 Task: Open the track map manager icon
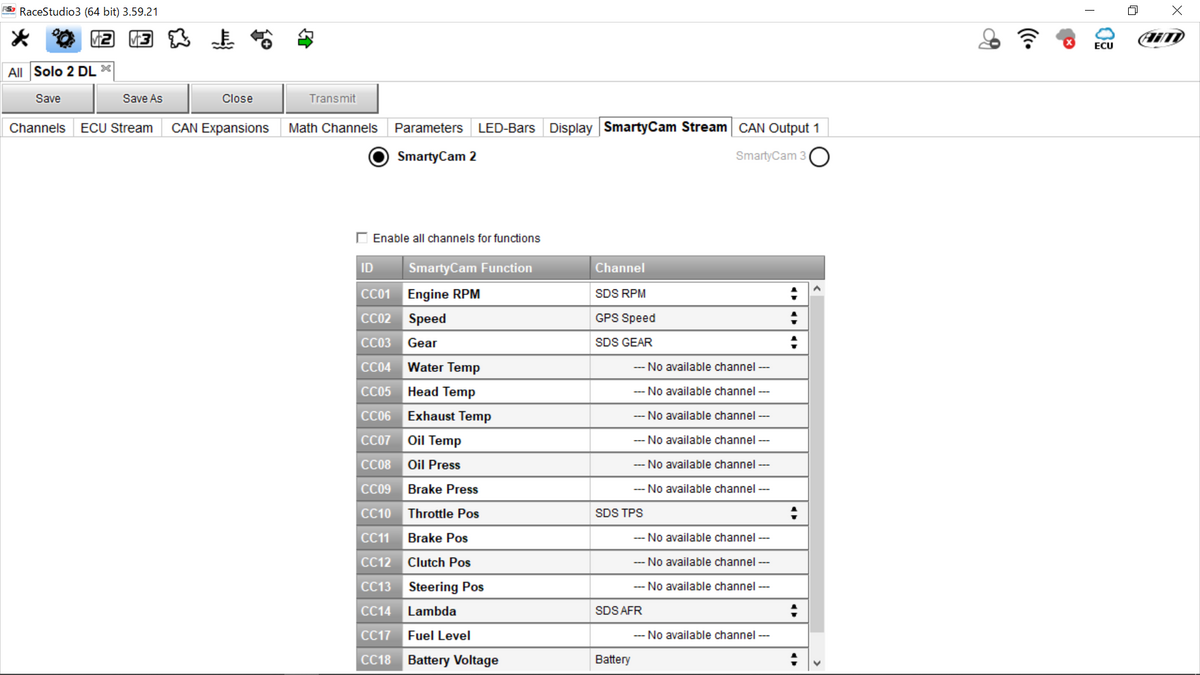[179, 39]
